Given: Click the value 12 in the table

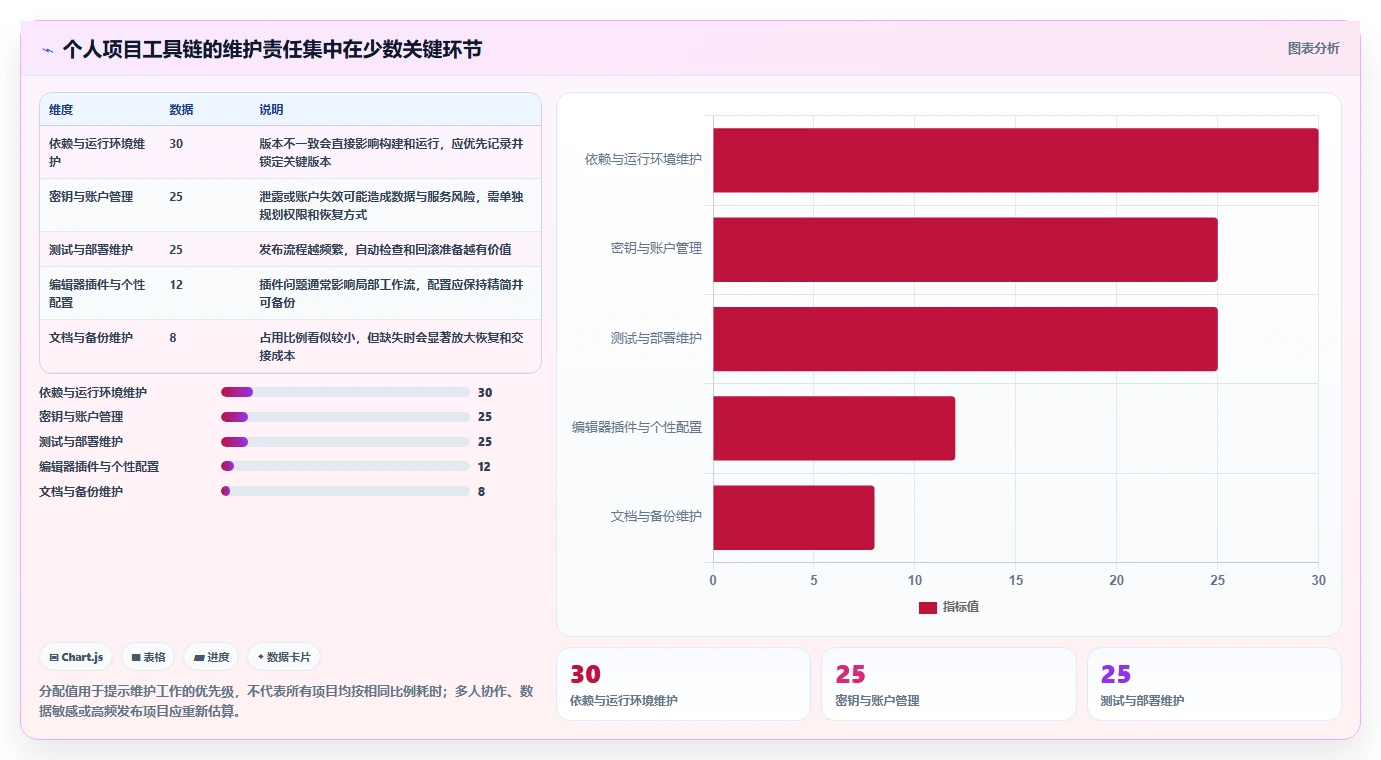Looking at the screenshot, I should coord(176,285).
